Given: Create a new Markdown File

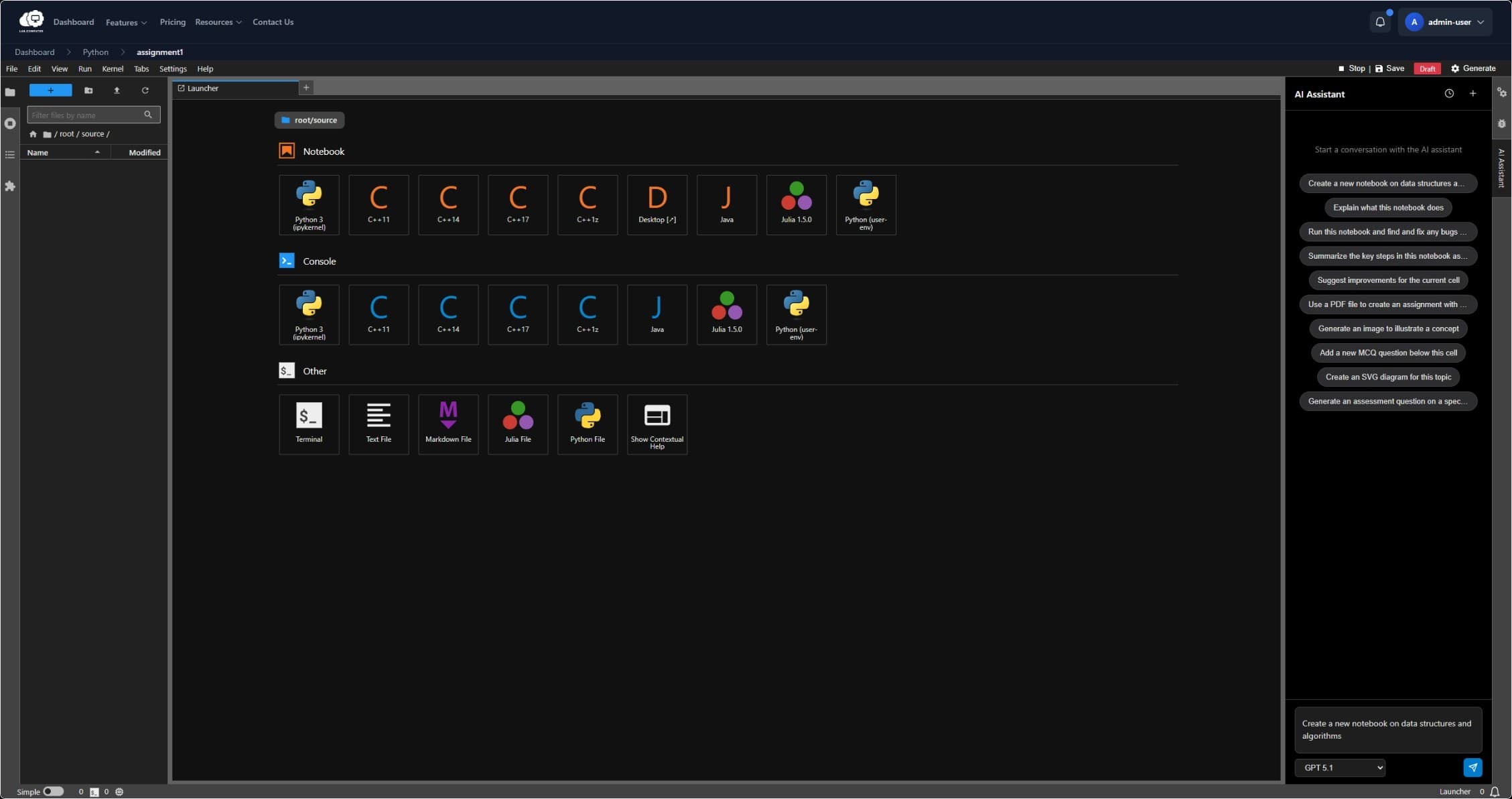Looking at the screenshot, I should (x=448, y=425).
